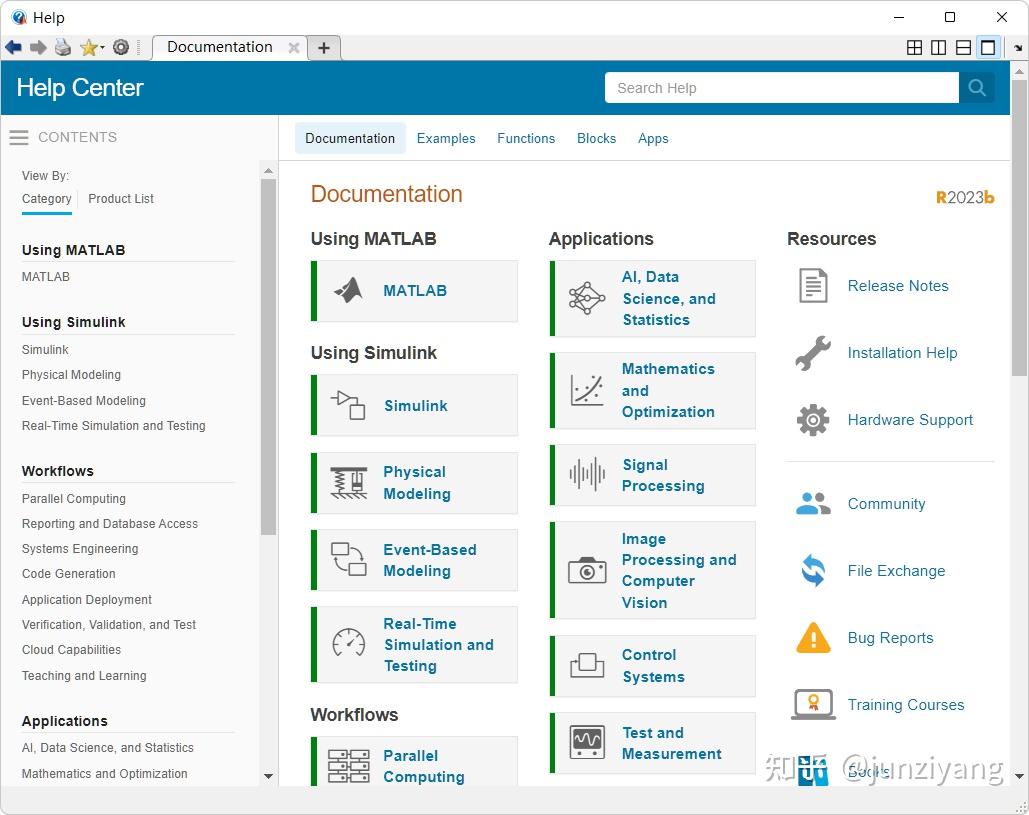This screenshot has height=815, width=1029.
Task: Open Cloud Capabilities in the sidebar
Action: [x=71, y=650]
